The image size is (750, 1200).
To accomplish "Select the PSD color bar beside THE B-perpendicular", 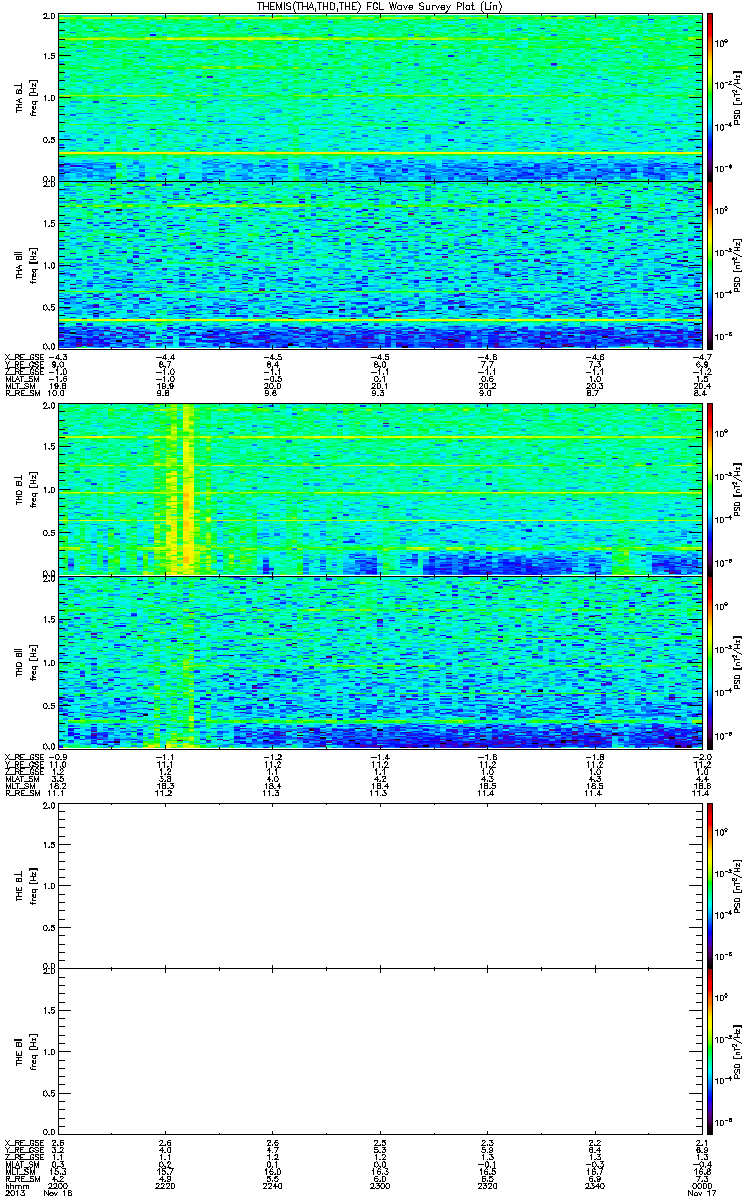I will coord(710,884).
